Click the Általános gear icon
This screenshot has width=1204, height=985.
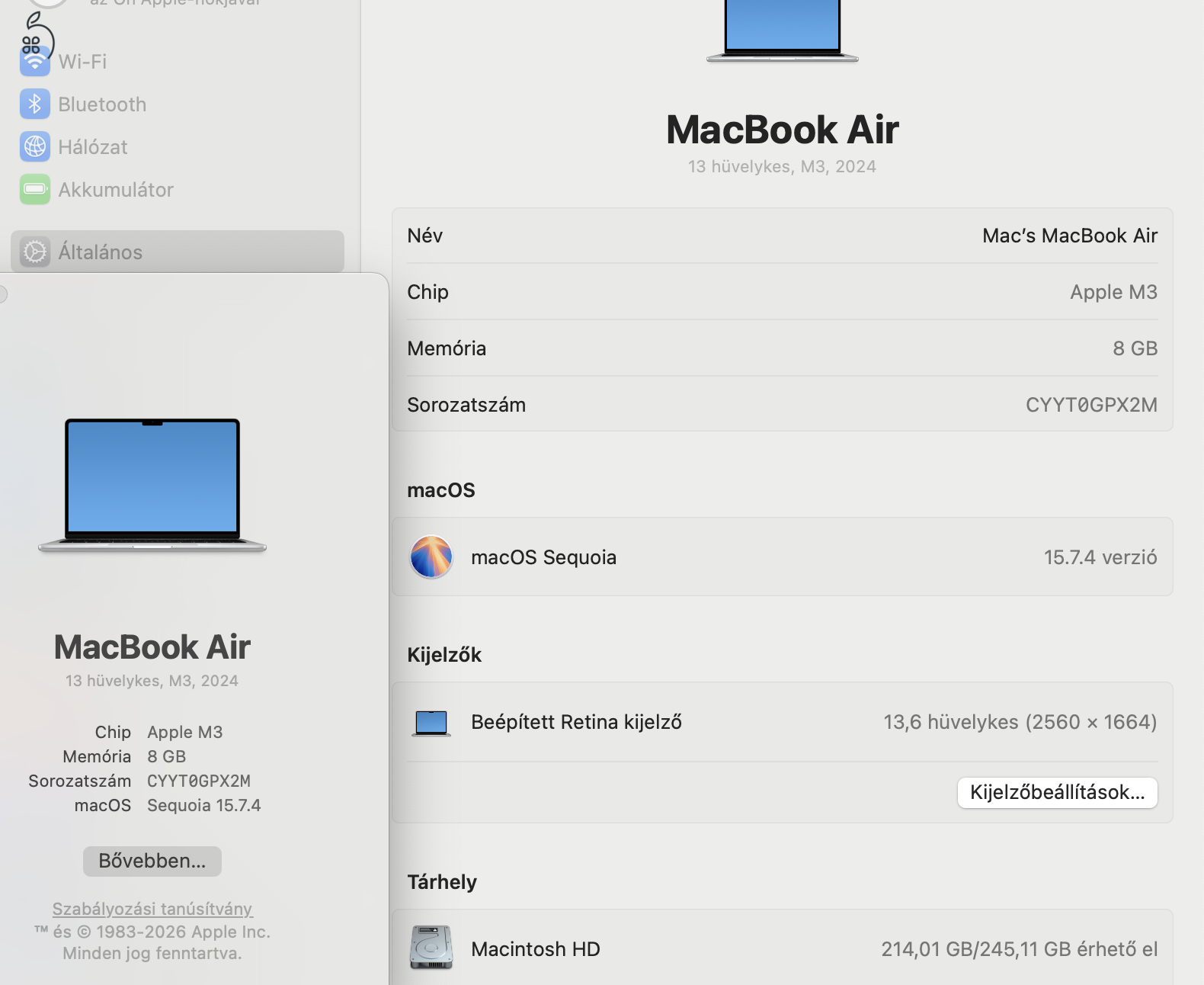(x=35, y=252)
